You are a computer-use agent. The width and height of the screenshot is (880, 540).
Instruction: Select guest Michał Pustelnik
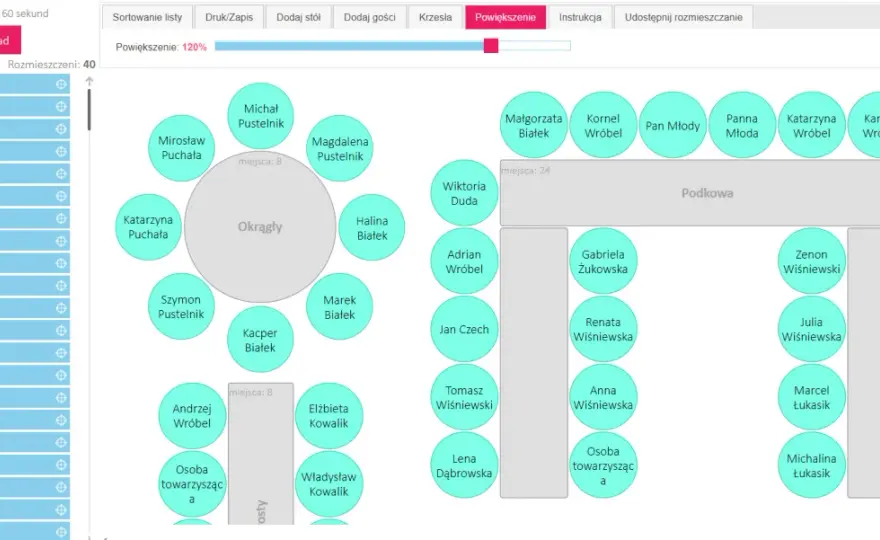pos(260,116)
